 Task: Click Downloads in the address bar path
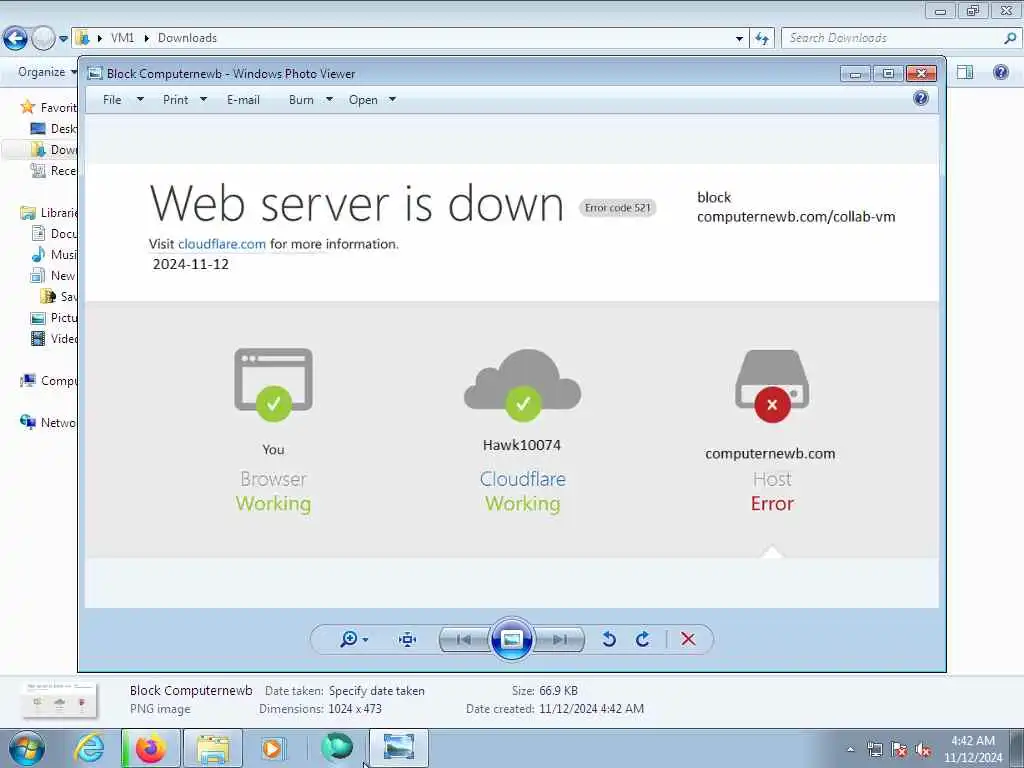(187, 38)
